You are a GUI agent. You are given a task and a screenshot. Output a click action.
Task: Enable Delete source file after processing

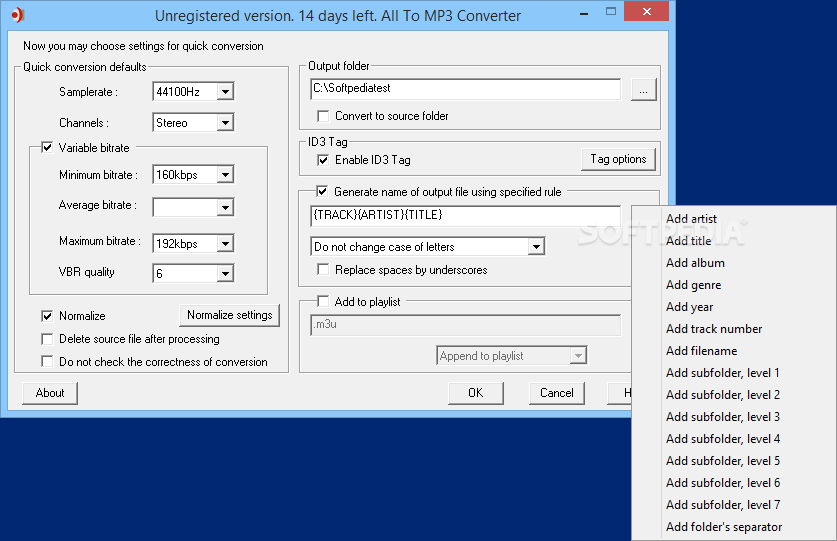(47, 339)
